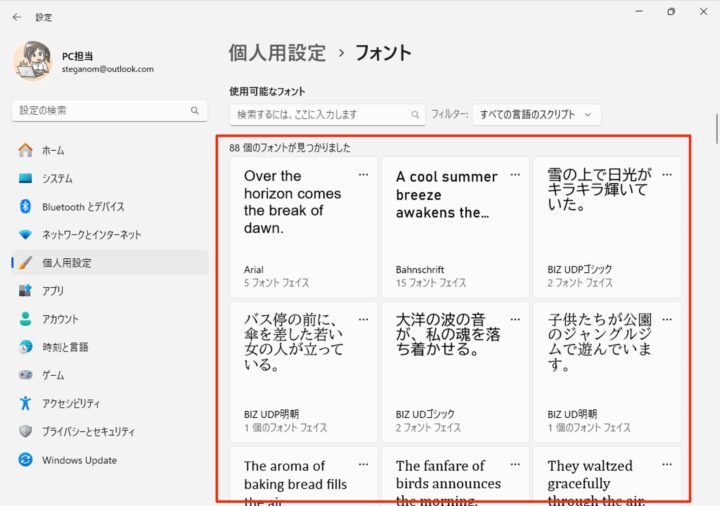Select システム in the sidebar

(110, 178)
